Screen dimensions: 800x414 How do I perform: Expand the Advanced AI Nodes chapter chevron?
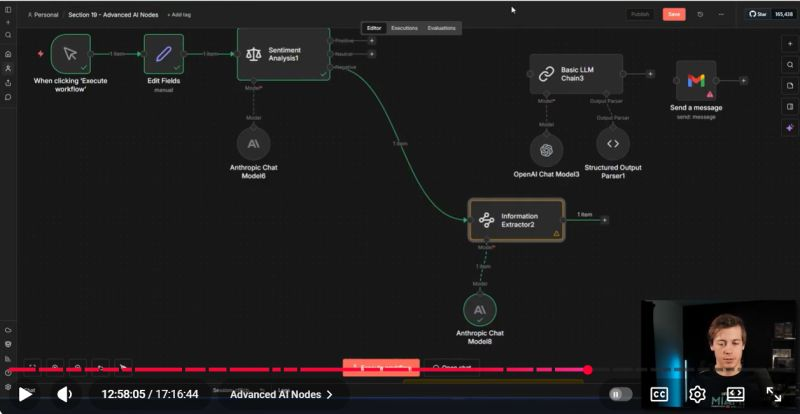click(x=330, y=395)
